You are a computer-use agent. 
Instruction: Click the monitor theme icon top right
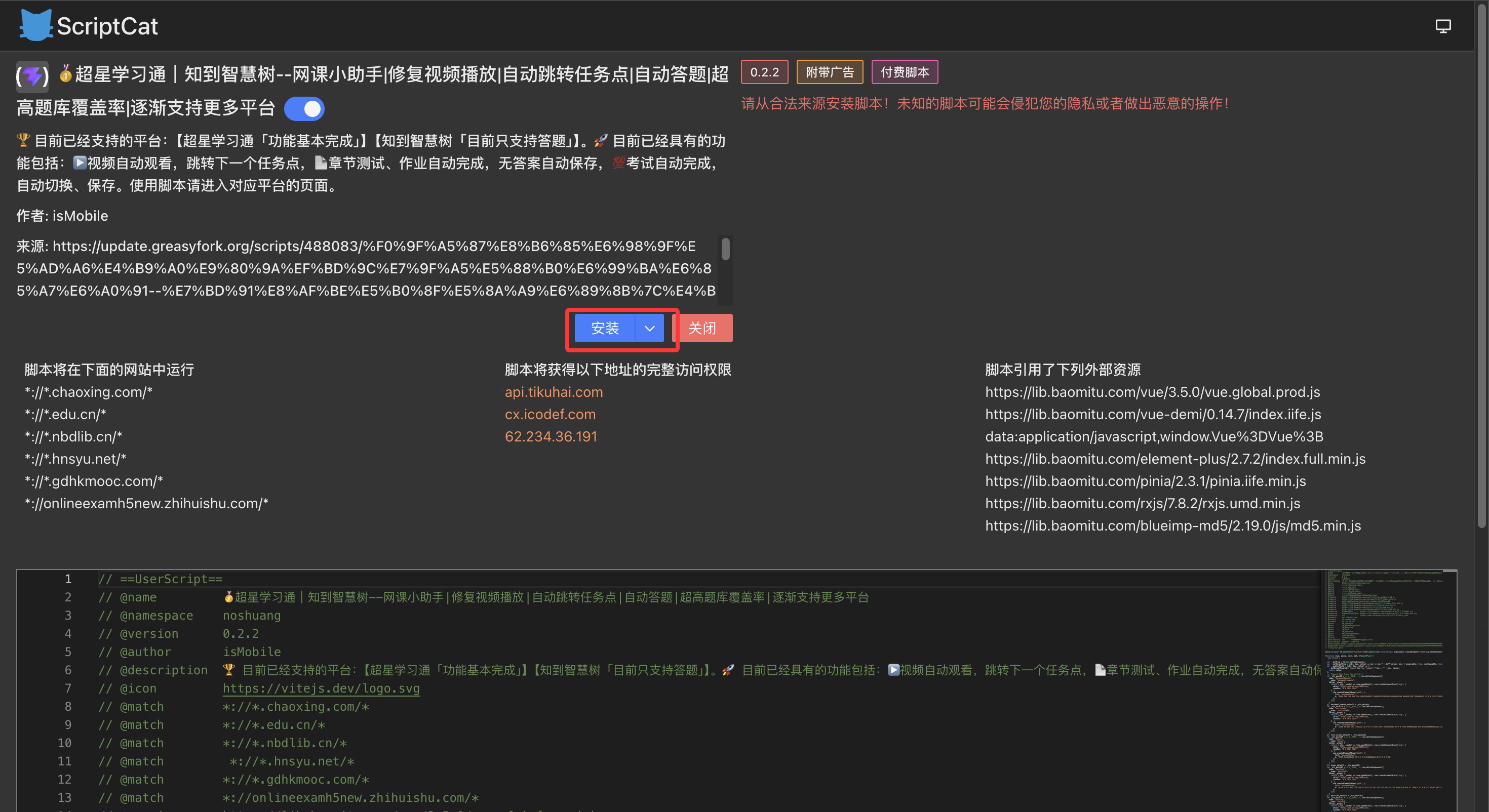point(1443,26)
